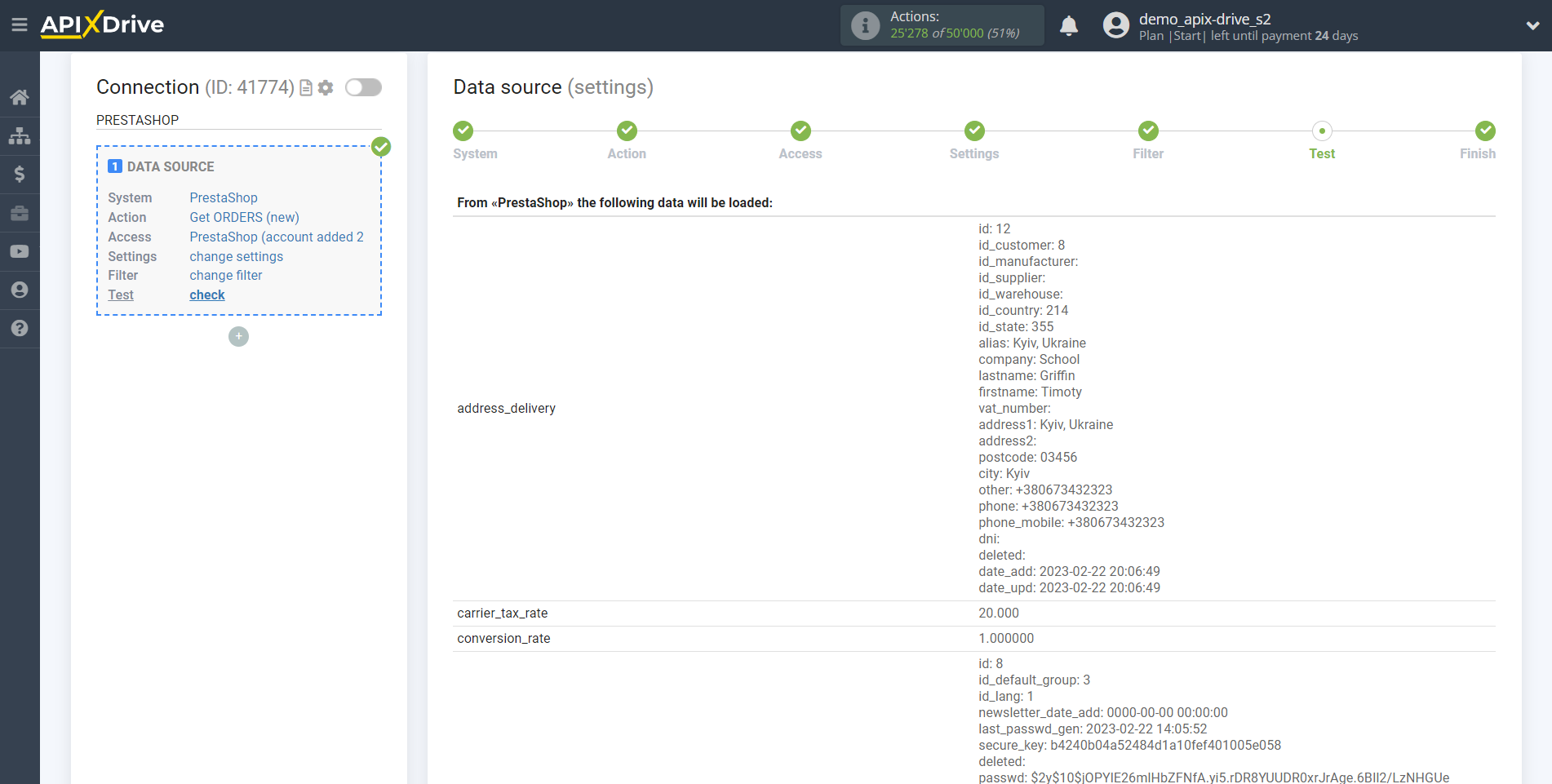Click the PRESTASHOP connection name
The height and width of the screenshot is (784, 1552).
coord(137,120)
